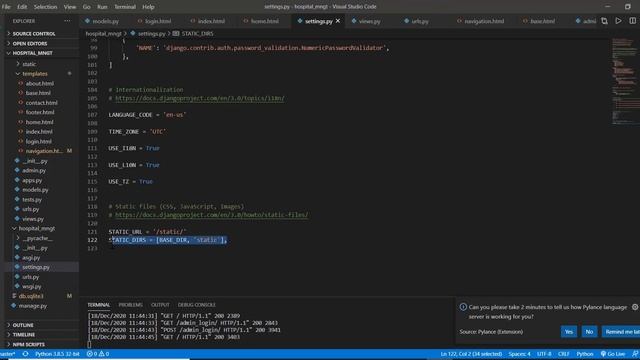
Task: Expand the Timeline section
Action: [24, 335]
